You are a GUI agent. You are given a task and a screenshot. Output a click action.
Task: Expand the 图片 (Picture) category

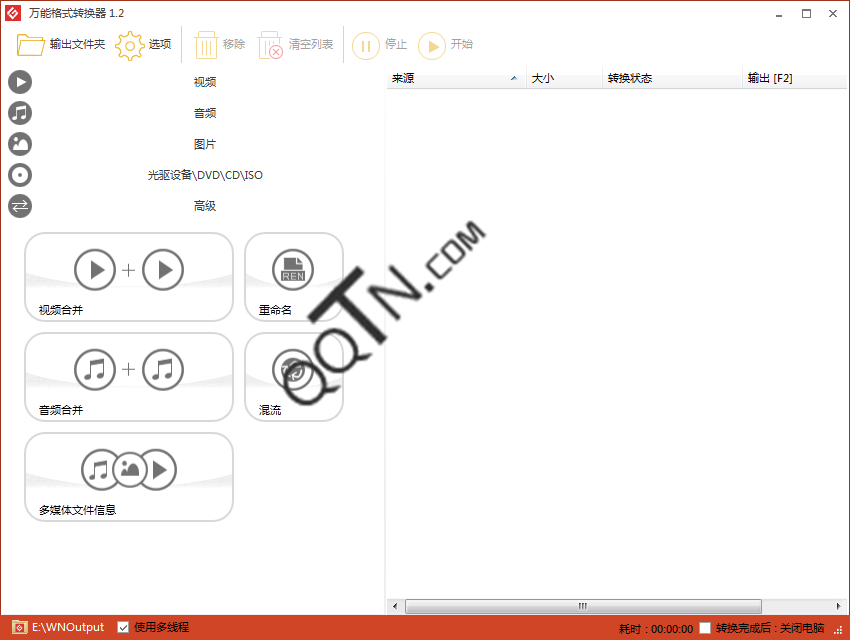(204, 144)
